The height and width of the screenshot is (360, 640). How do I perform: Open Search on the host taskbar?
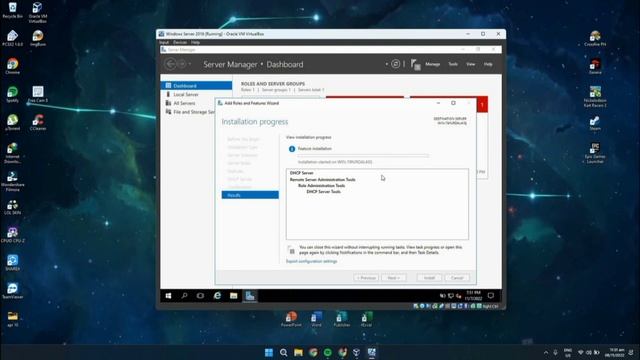[283, 352]
